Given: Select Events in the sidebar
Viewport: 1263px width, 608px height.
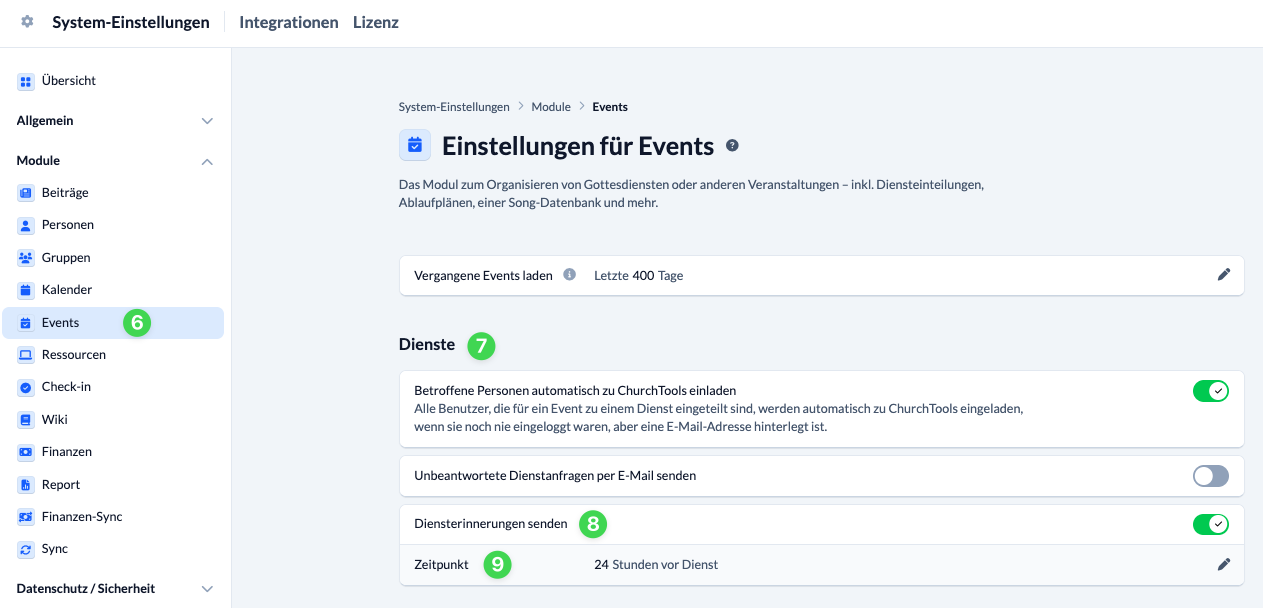Looking at the screenshot, I should tap(112, 323).
